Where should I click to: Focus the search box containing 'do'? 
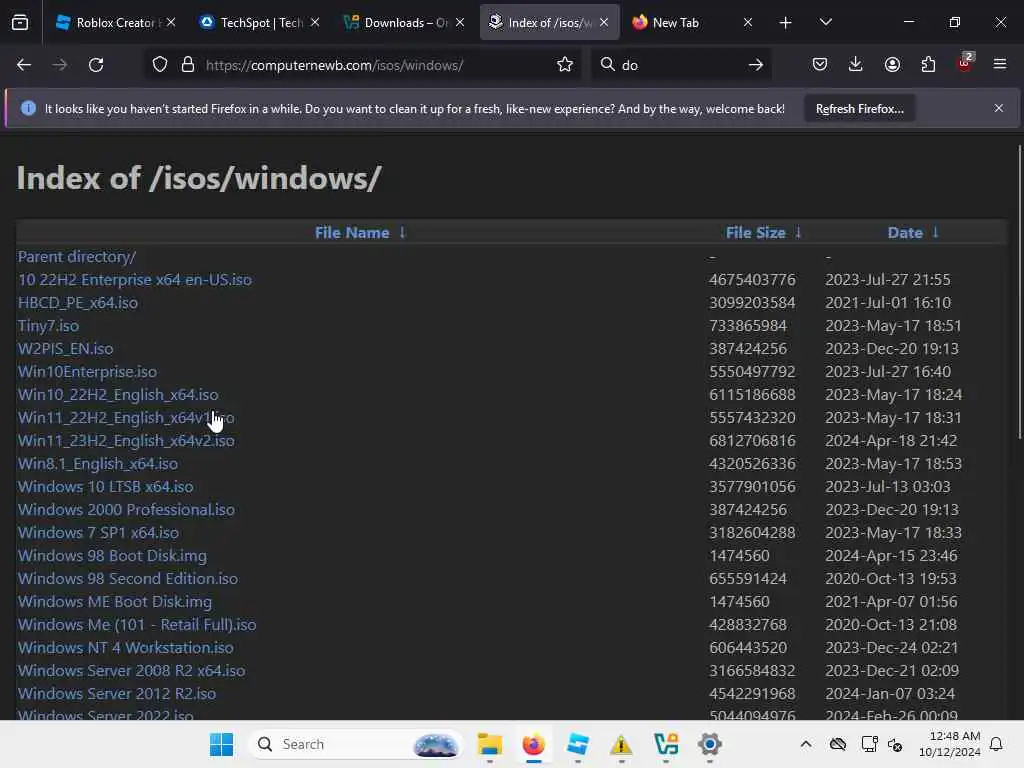pos(679,65)
